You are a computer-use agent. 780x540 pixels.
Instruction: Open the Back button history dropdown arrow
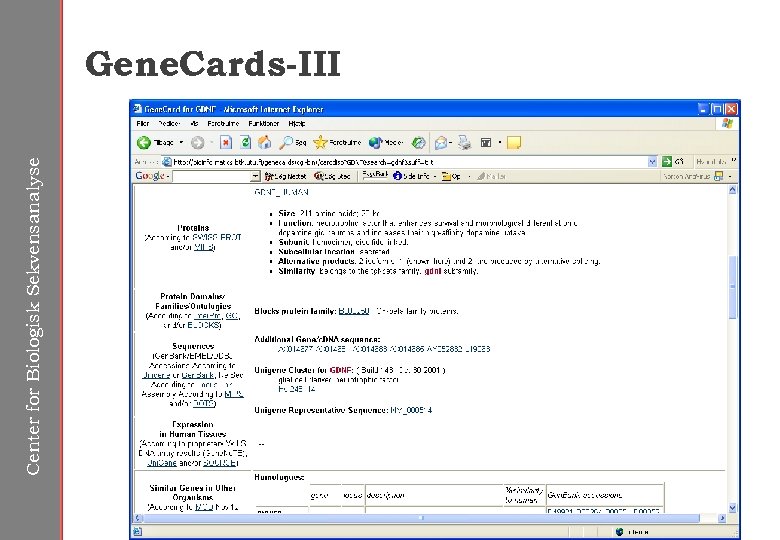coord(181,143)
